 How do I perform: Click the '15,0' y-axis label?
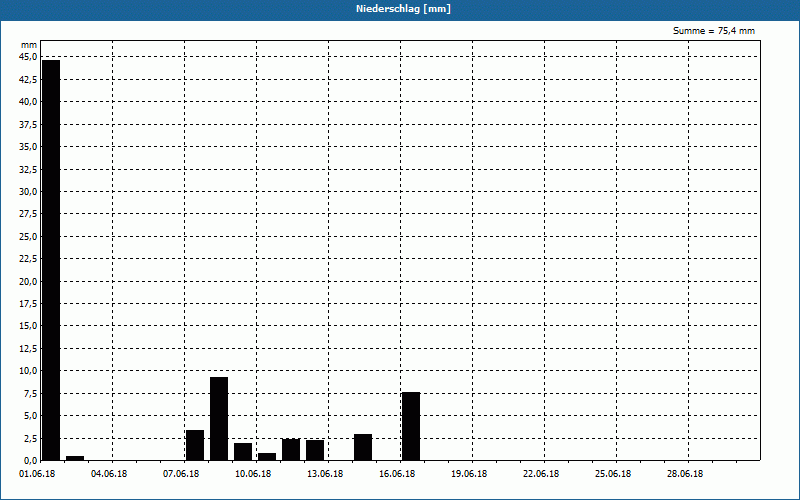(x=28, y=326)
